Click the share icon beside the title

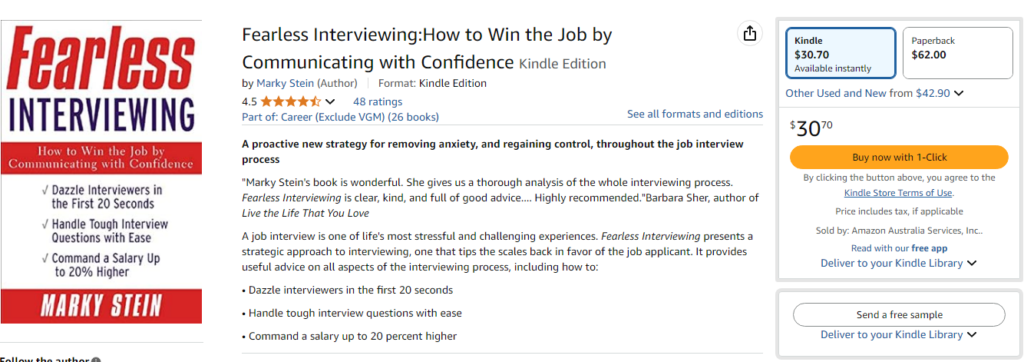pyautogui.click(x=750, y=33)
